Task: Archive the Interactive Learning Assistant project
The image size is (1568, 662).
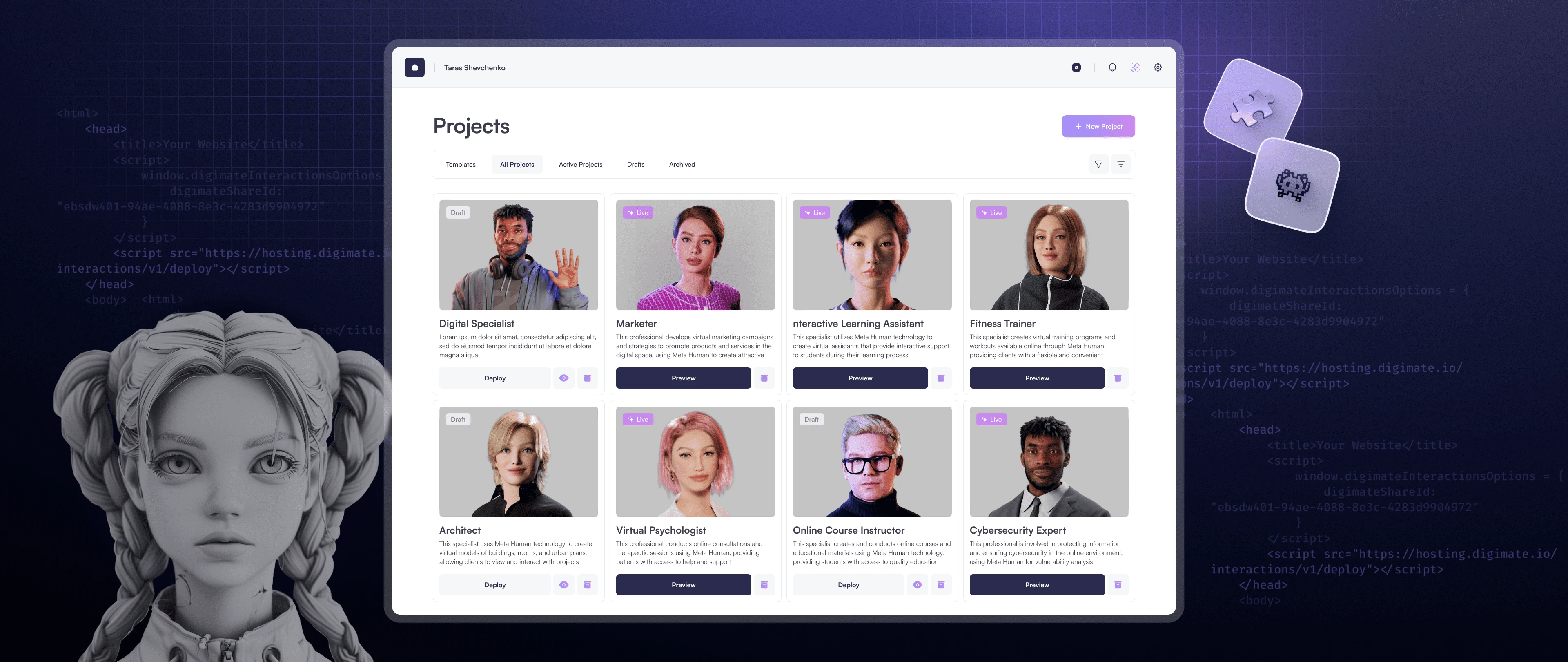Action: coord(941,378)
